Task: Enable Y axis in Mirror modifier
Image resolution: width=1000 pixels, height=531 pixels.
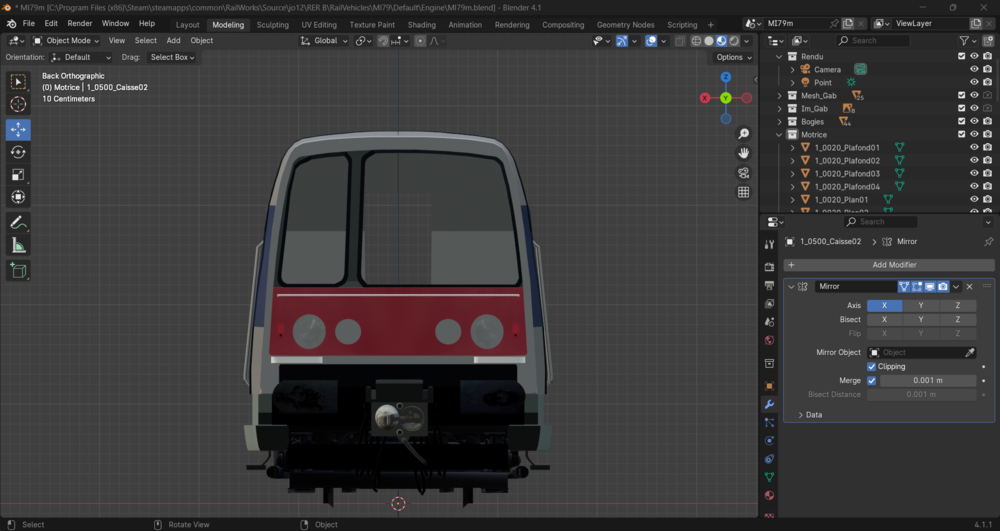Action: coord(921,305)
